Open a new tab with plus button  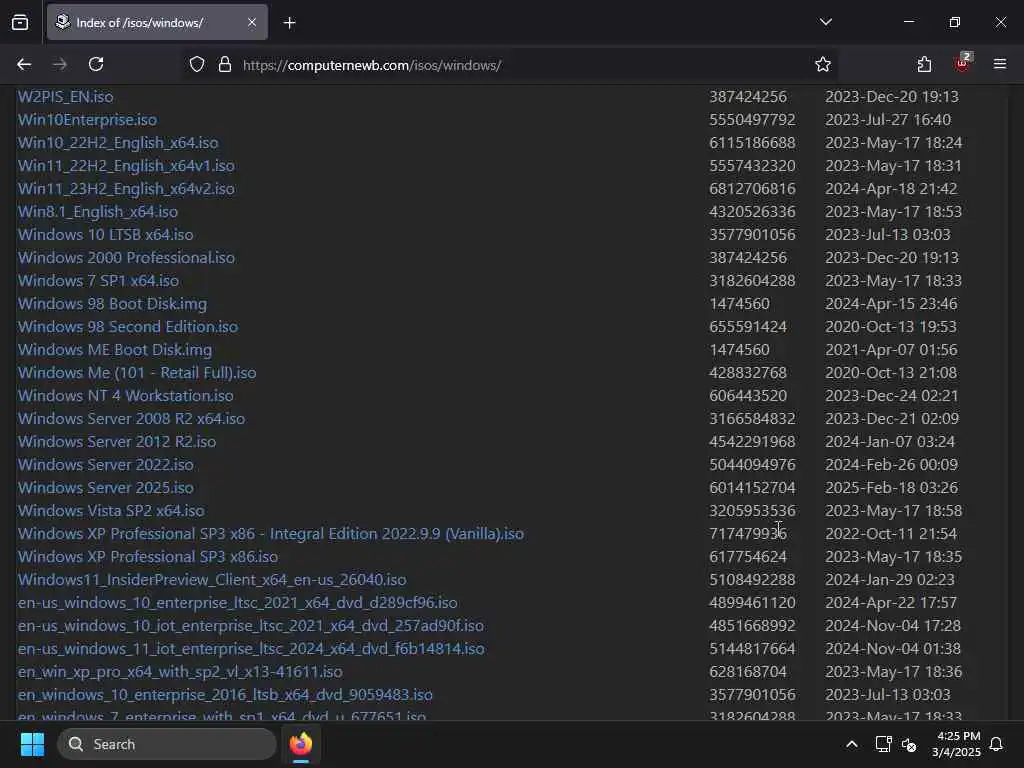coord(289,23)
